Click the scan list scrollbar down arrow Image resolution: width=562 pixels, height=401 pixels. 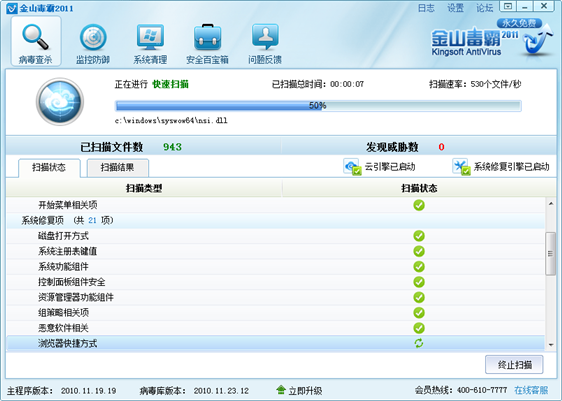(551, 345)
